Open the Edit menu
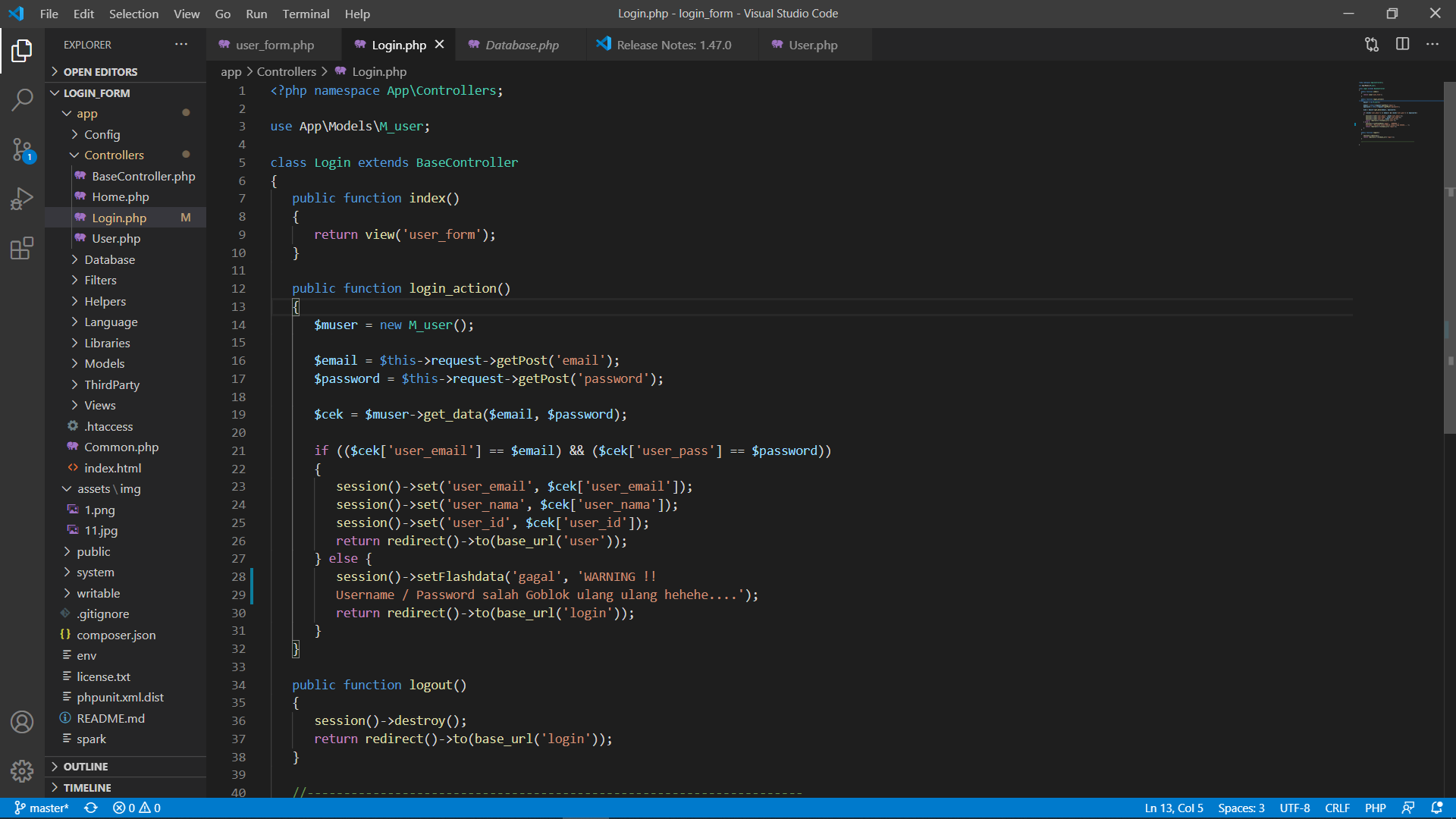The width and height of the screenshot is (1456, 819). 83,14
